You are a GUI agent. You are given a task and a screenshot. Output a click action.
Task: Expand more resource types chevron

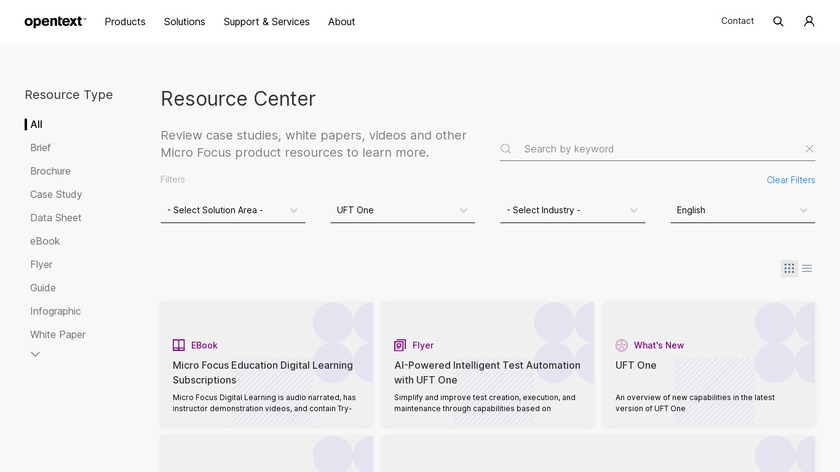pos(35,354)
